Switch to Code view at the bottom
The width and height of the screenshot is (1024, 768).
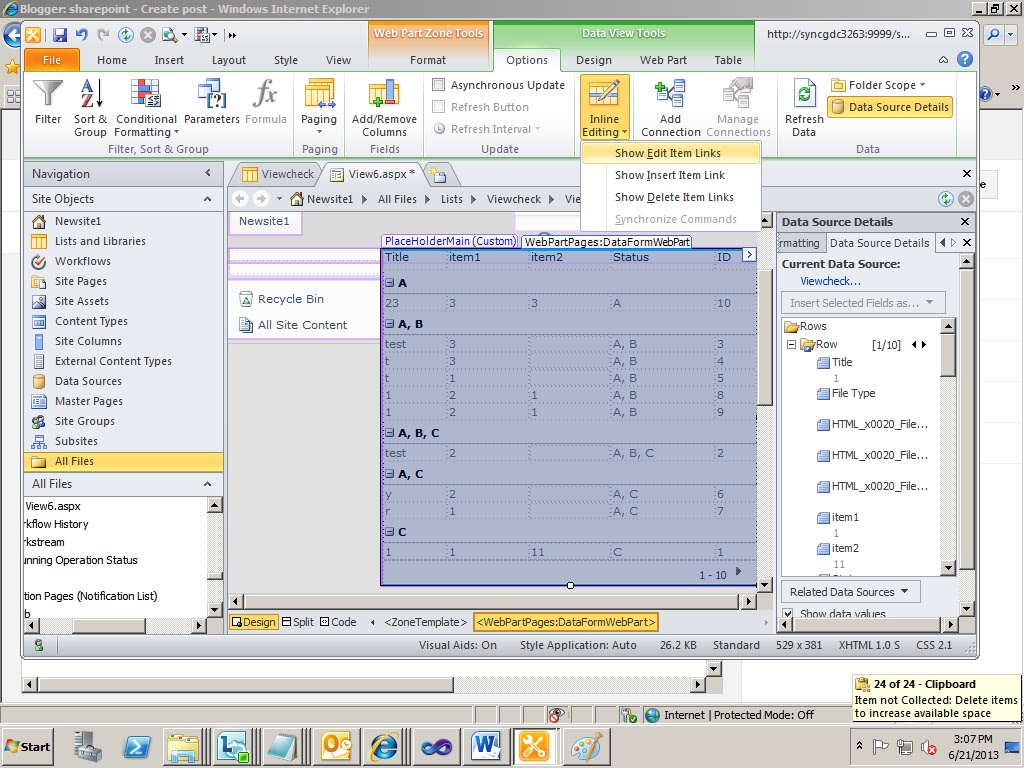[x=336, y=621]
